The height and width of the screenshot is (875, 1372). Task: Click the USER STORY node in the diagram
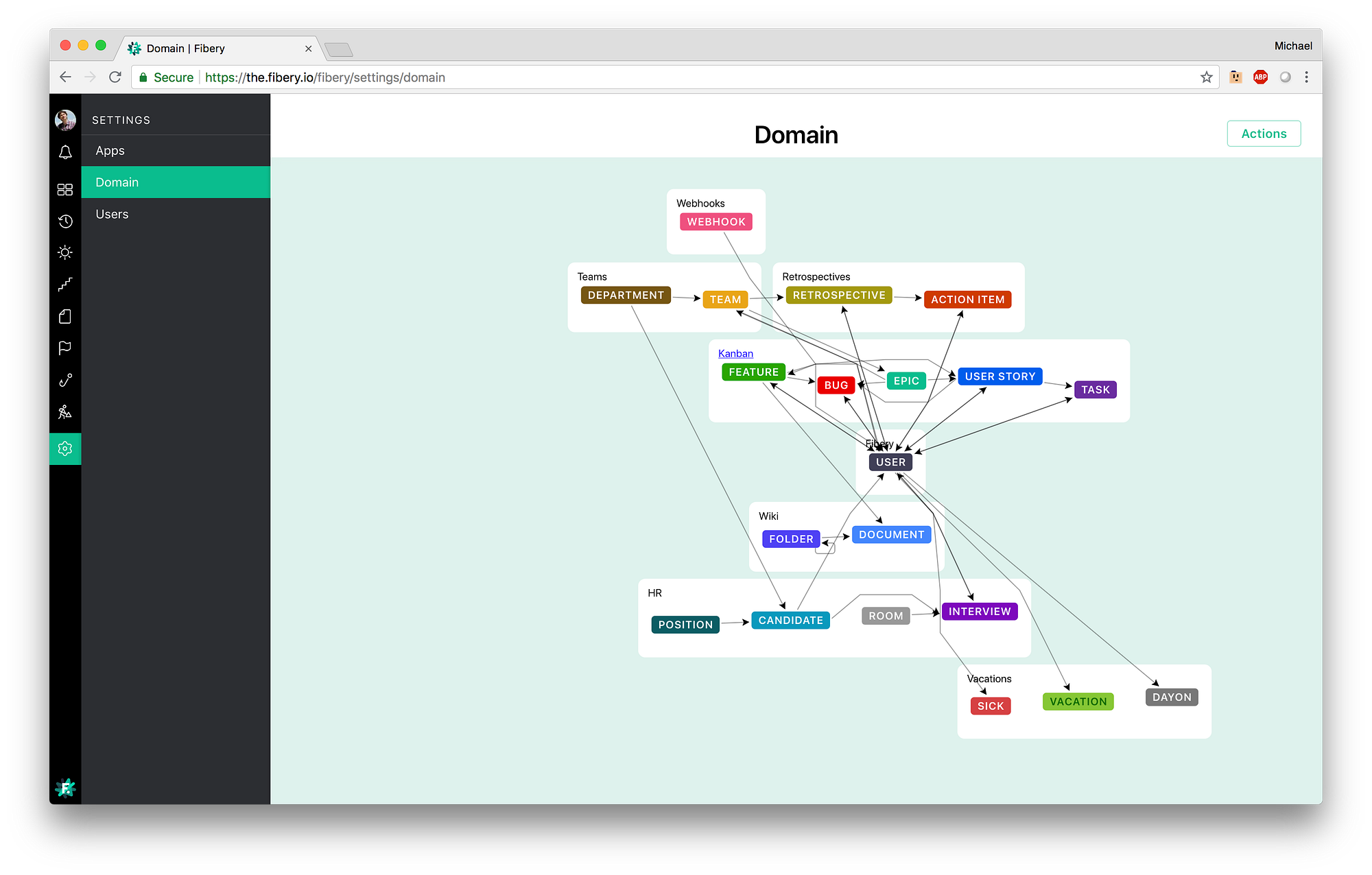click(1000, 376)
